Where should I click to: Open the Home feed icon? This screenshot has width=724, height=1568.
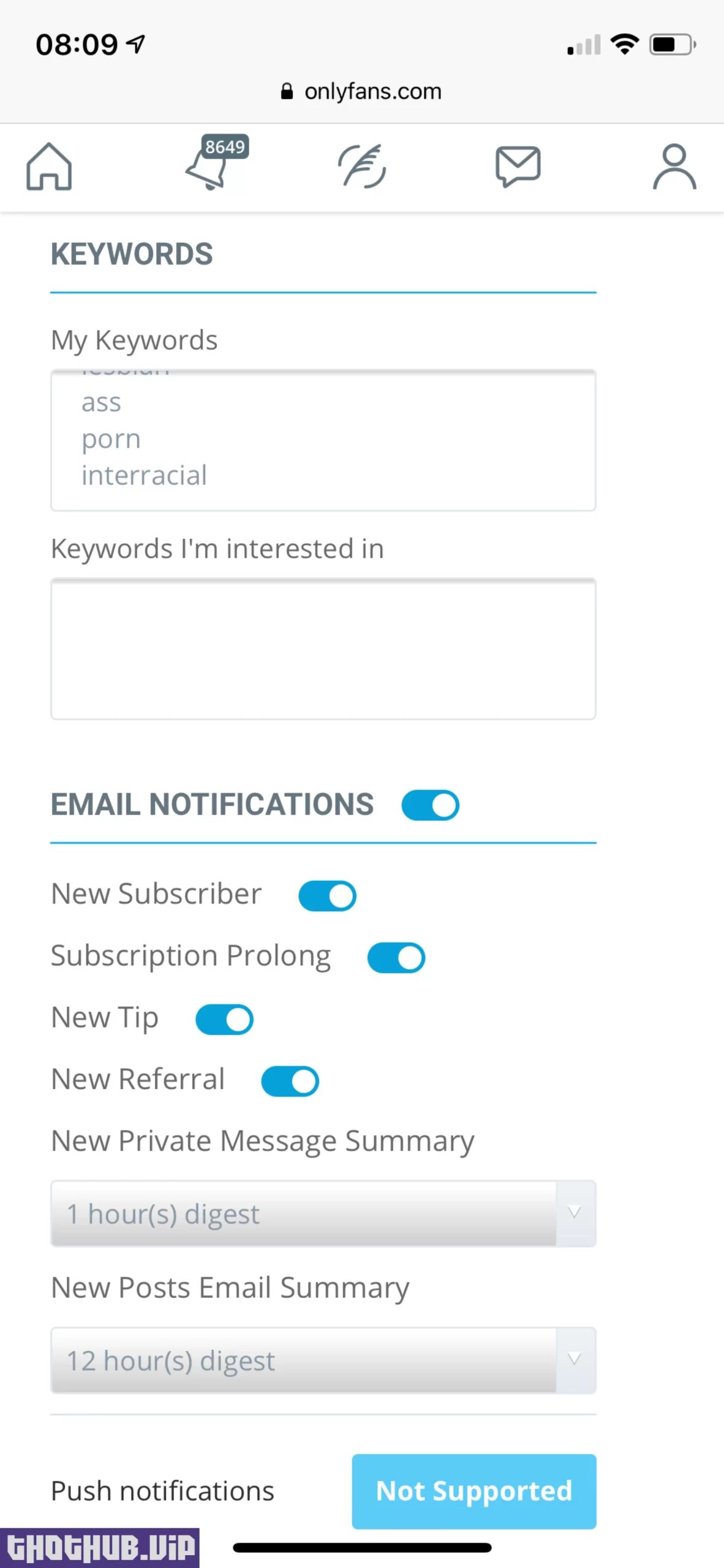tap(49, 167)
